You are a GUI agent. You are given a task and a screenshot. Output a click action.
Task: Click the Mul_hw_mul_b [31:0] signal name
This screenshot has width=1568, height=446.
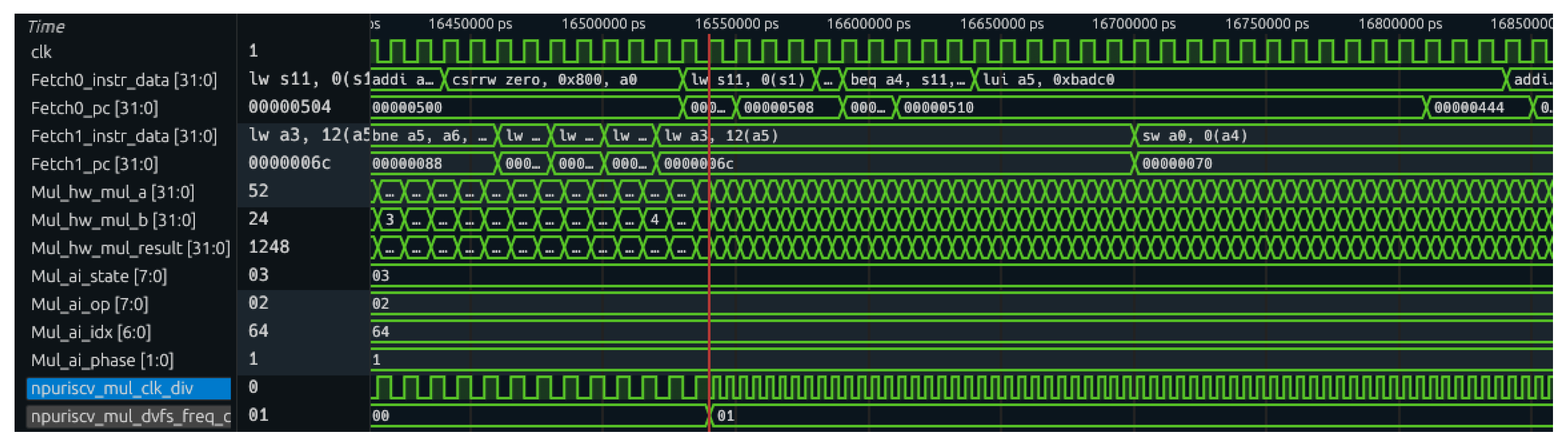click(113, 220)
